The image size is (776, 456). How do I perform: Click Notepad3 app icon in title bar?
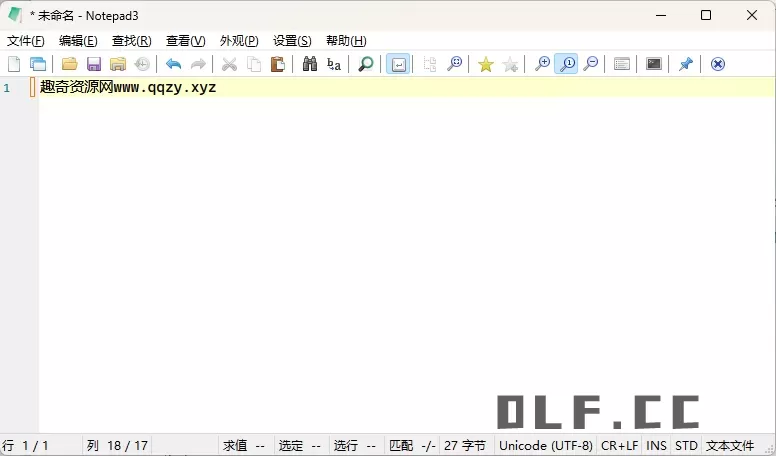(14, 15)
